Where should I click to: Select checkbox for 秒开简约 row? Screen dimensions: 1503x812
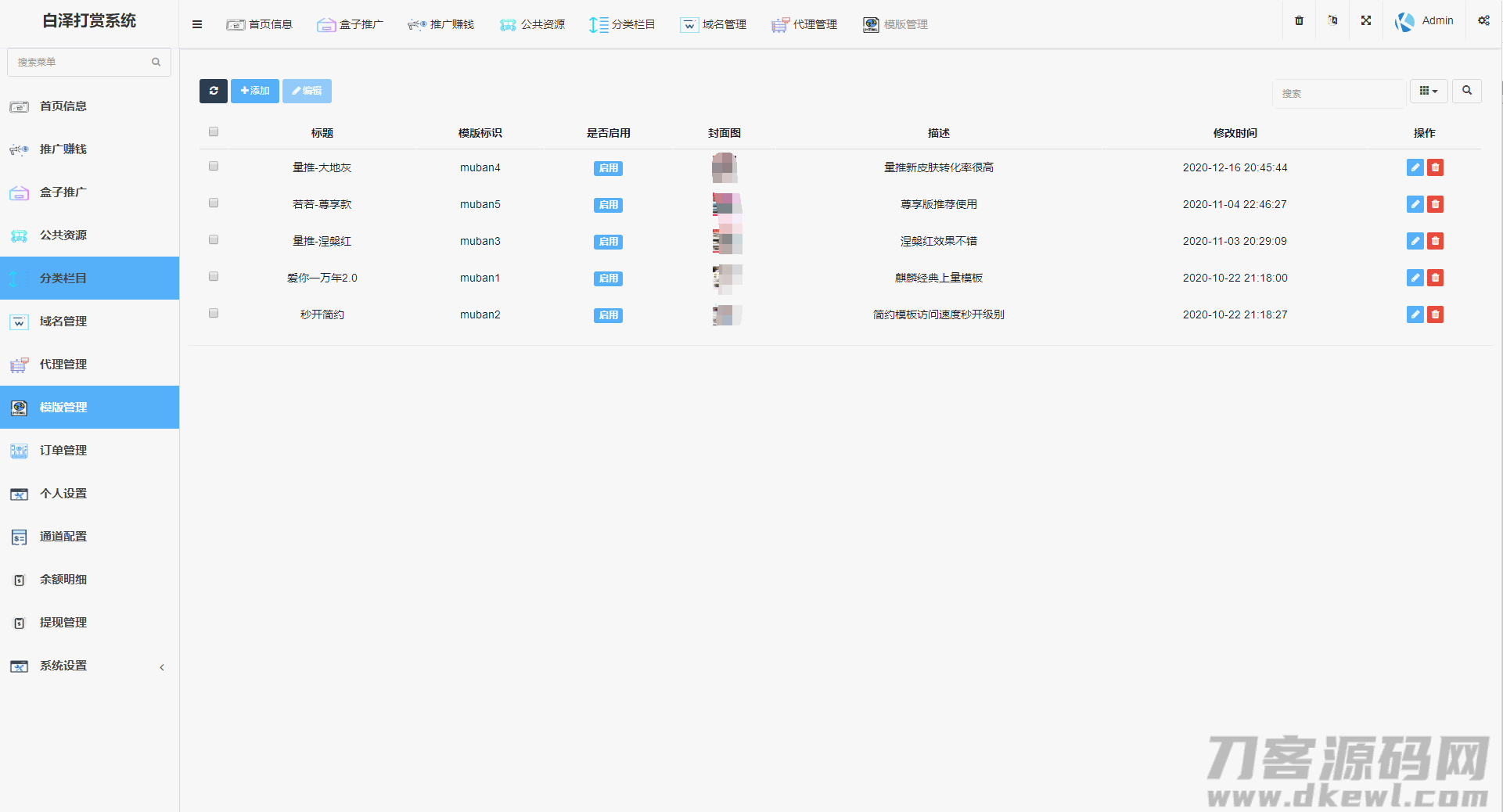point(214,314)
